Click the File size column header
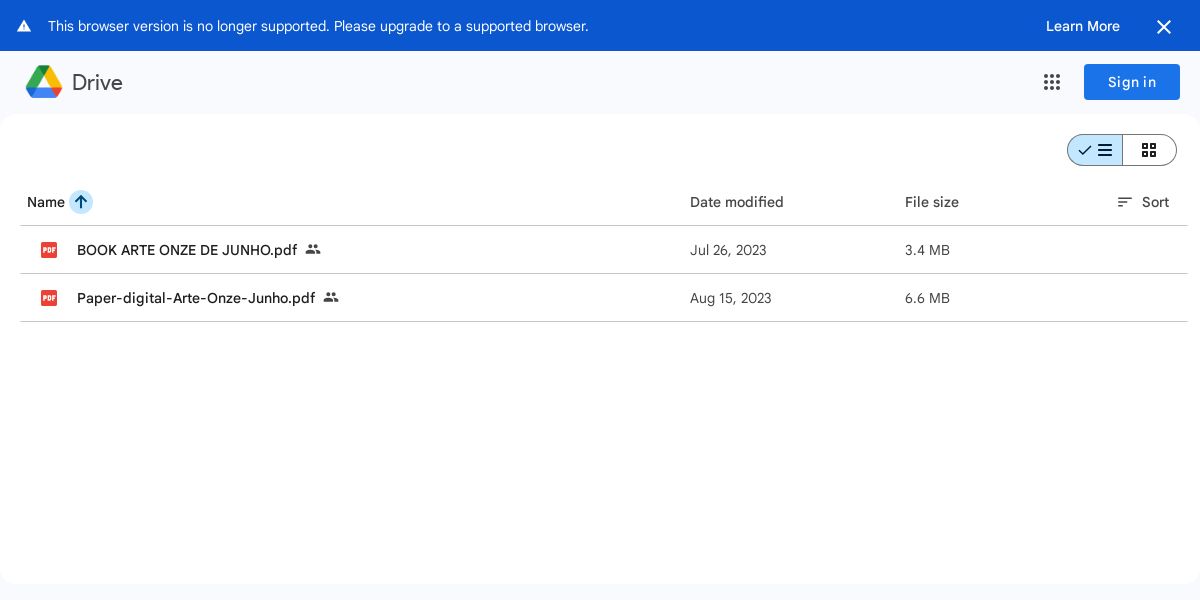 [x=931, y=202]
